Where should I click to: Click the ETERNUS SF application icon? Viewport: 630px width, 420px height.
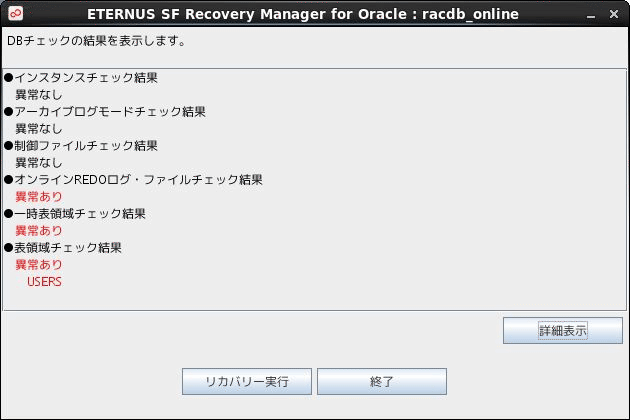point(15,14)
